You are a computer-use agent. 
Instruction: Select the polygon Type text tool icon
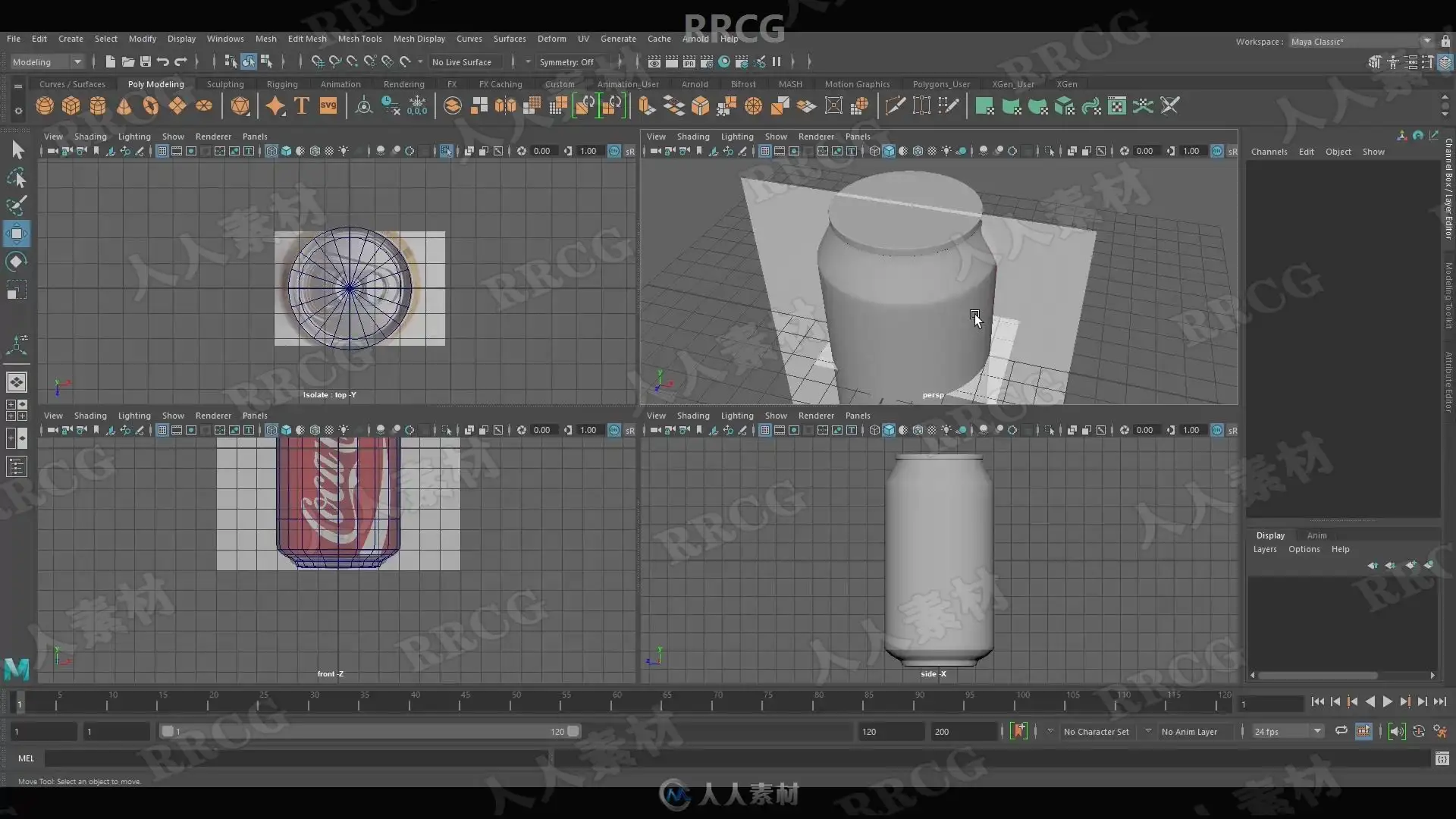click(302, 106)
